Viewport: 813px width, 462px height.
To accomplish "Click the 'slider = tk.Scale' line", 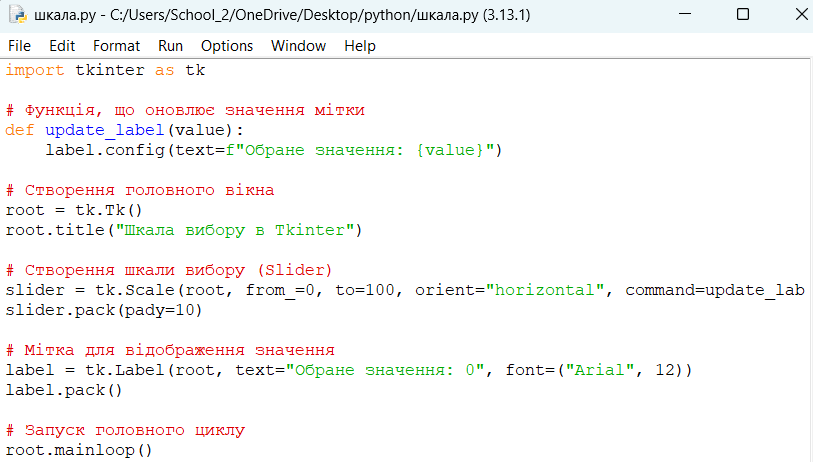I will 405,290.
